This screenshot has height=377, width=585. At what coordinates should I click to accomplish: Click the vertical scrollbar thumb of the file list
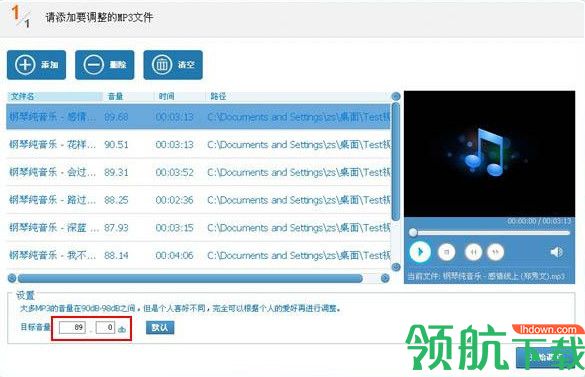[396, 161]
